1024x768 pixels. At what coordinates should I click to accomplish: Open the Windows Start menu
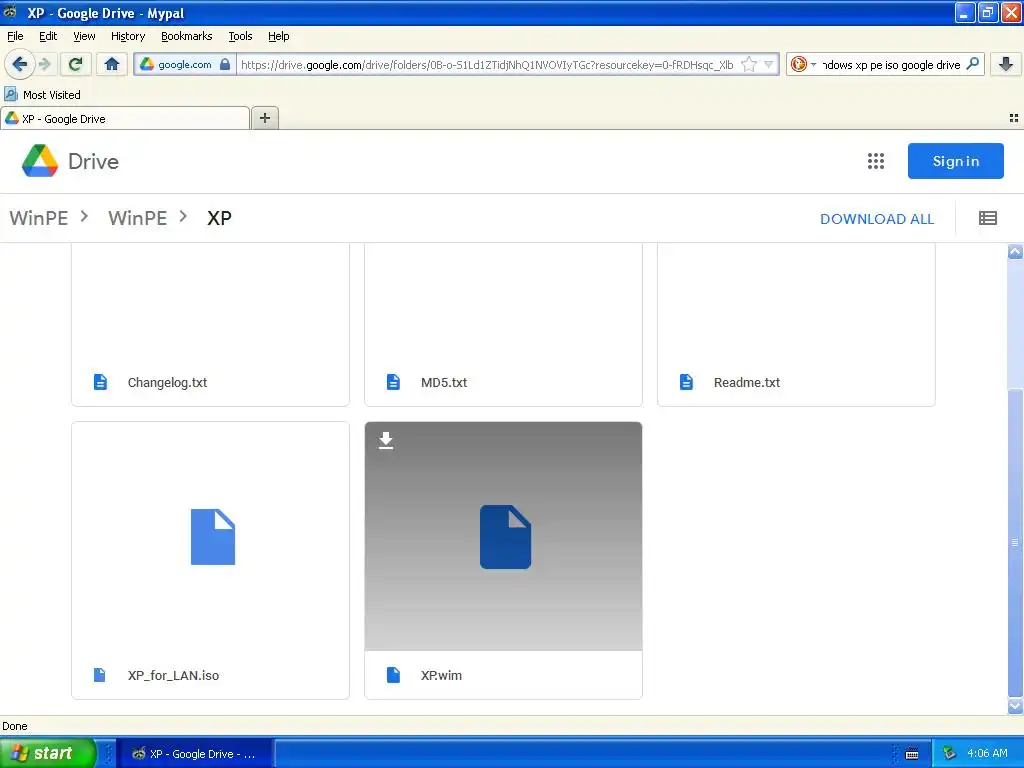(x=47, y=753)
